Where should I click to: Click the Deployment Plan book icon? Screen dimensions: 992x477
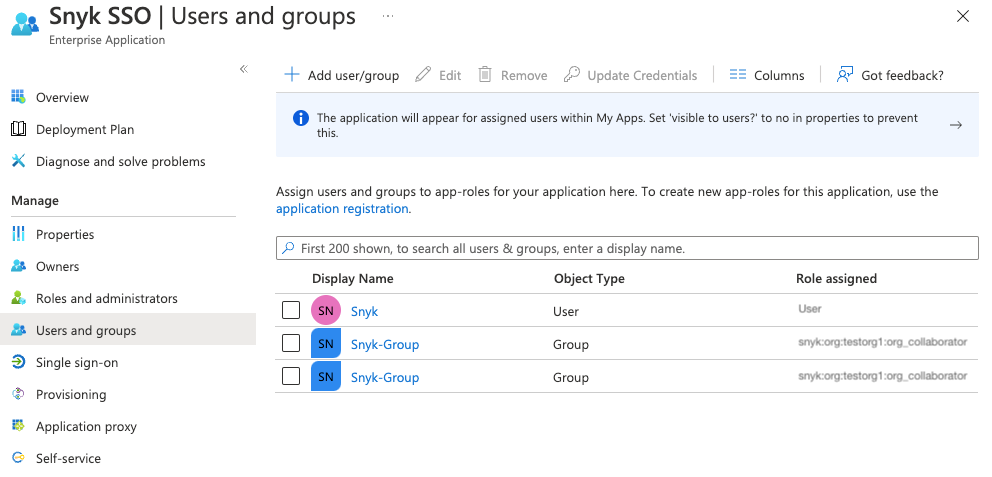[18, 129]
